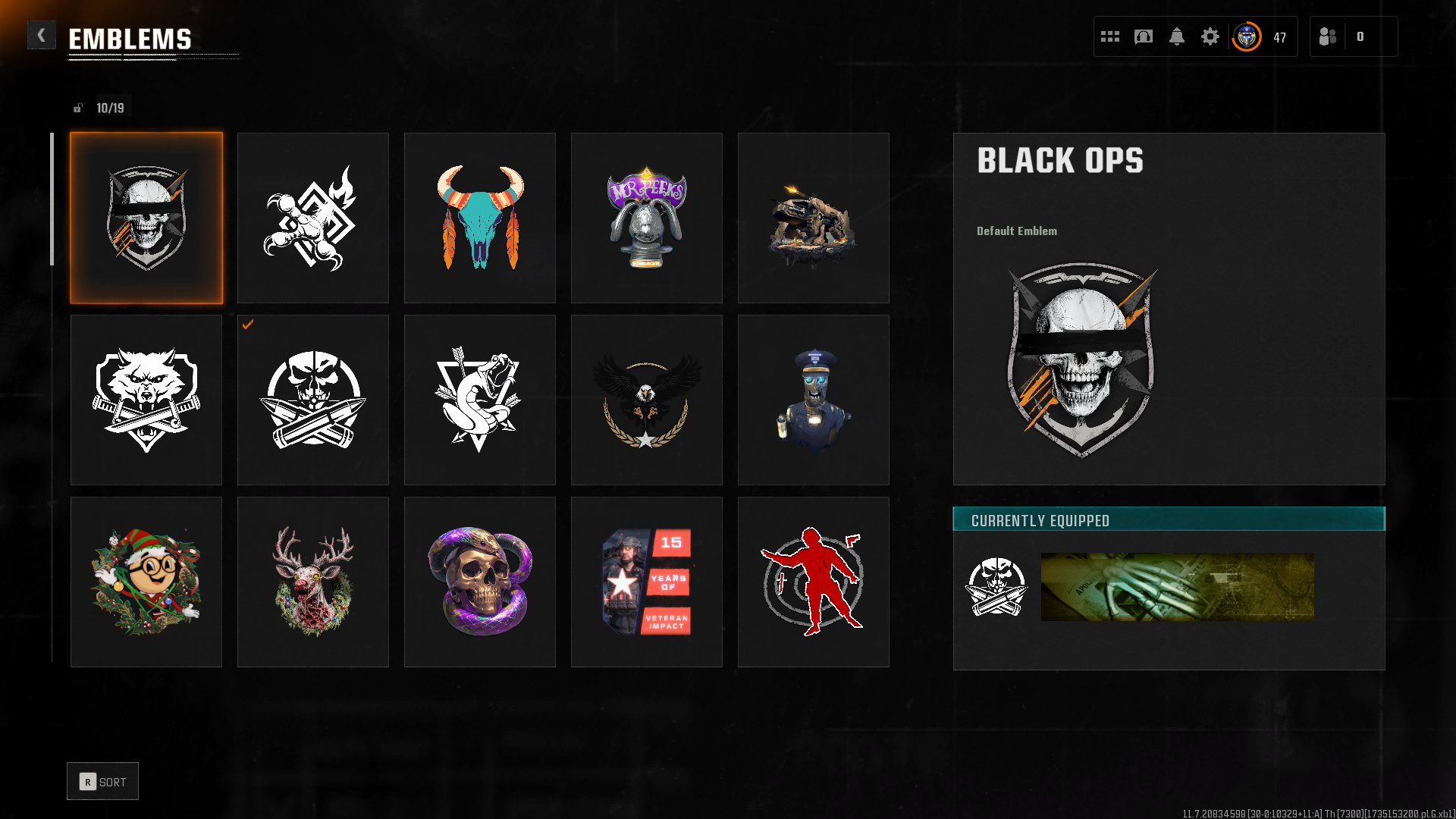Viewport: 1456px width, 819px height.
Task: Open the settings gear icon
Action: [x=1210, y=36]
